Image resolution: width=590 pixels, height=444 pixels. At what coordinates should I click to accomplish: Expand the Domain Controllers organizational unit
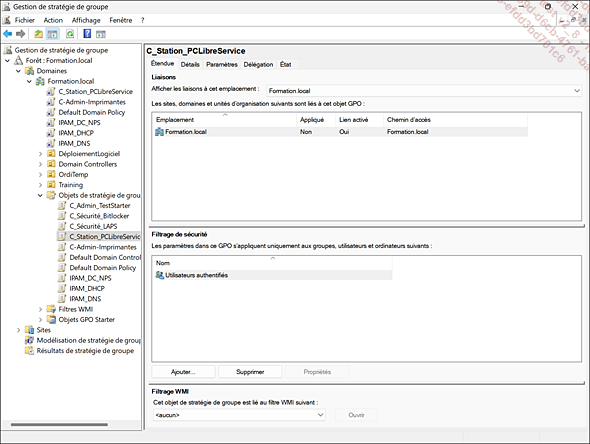41,164
